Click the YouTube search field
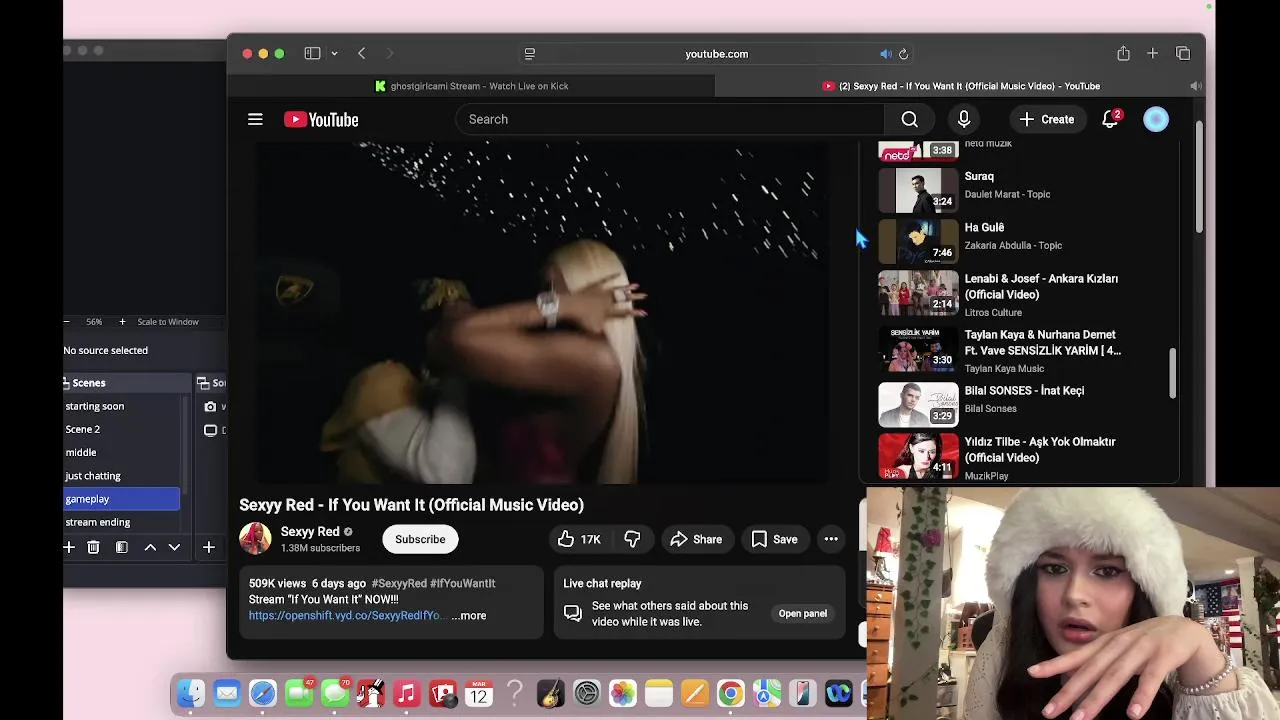 tap(670, 119)
